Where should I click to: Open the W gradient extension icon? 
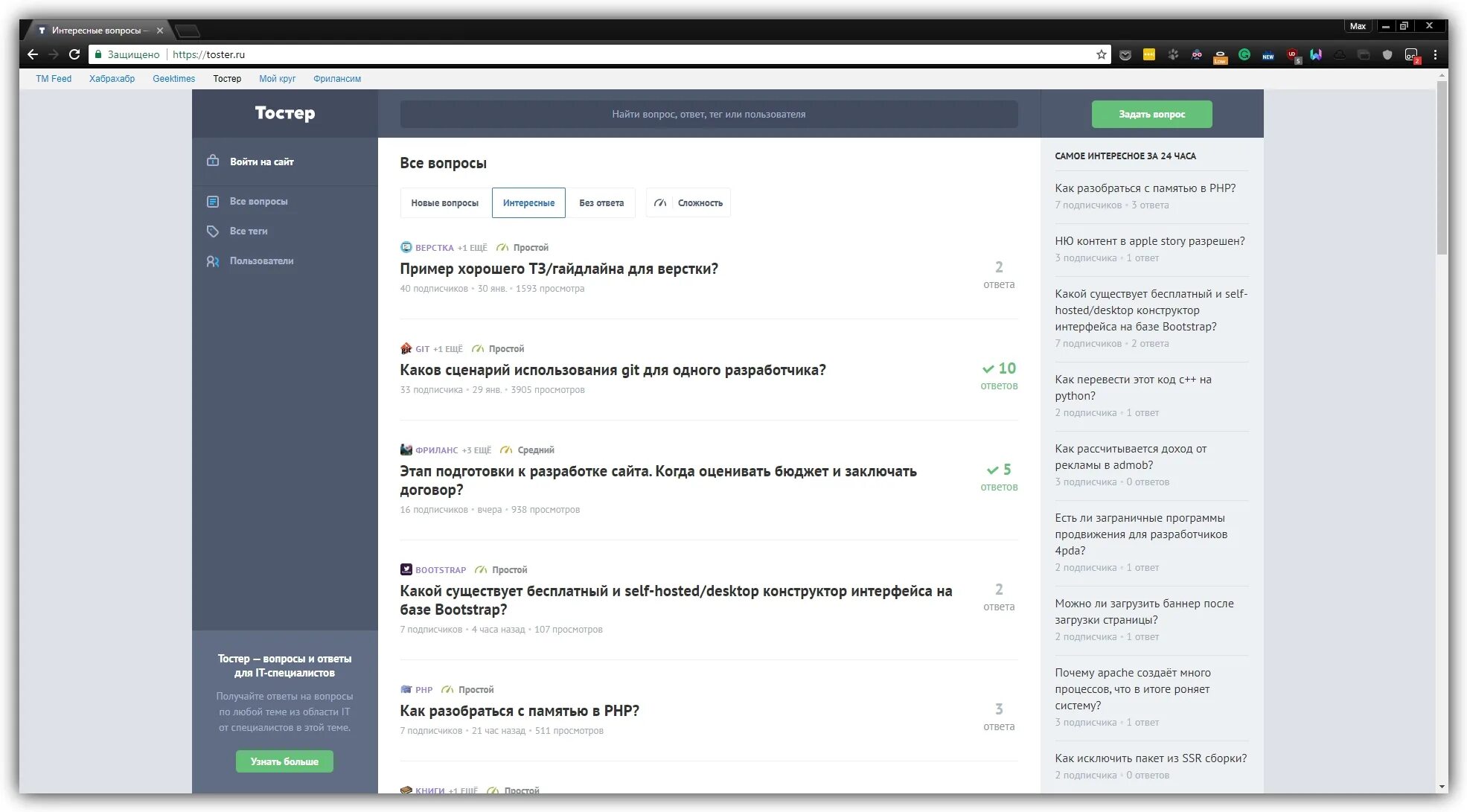(1316, 54)
